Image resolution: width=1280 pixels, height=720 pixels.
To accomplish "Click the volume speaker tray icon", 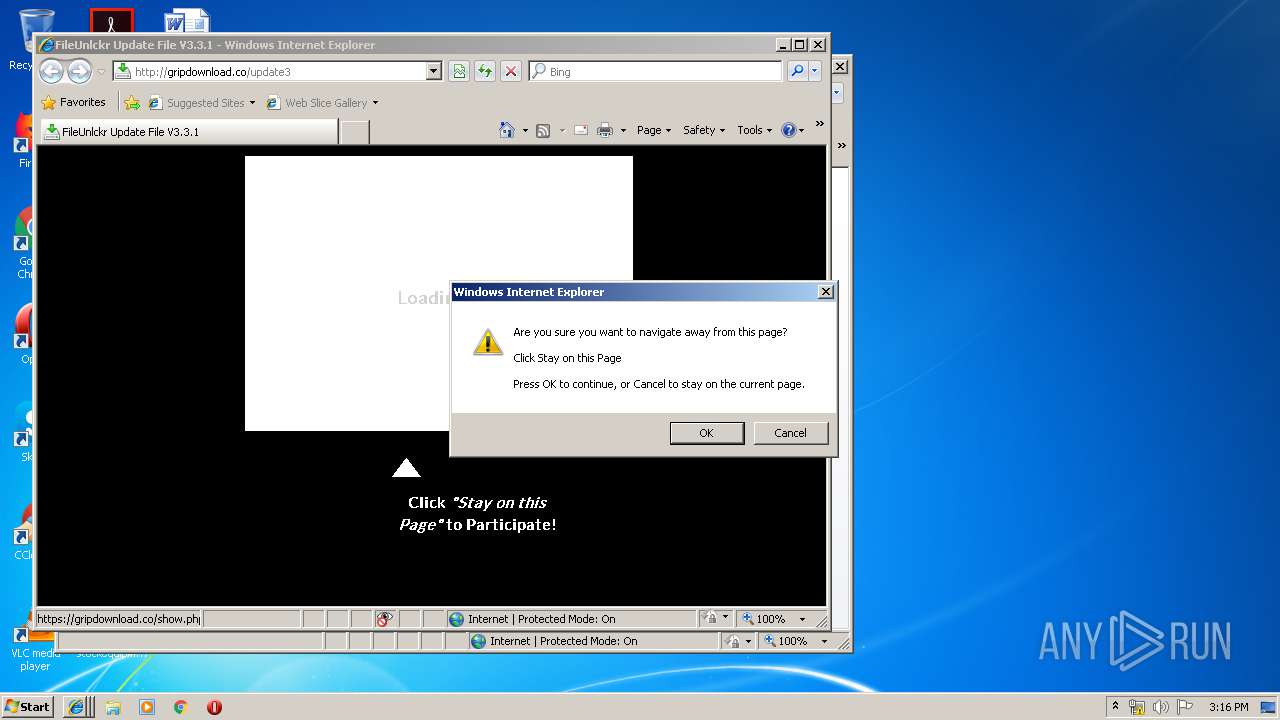I will coord(1161,707).
